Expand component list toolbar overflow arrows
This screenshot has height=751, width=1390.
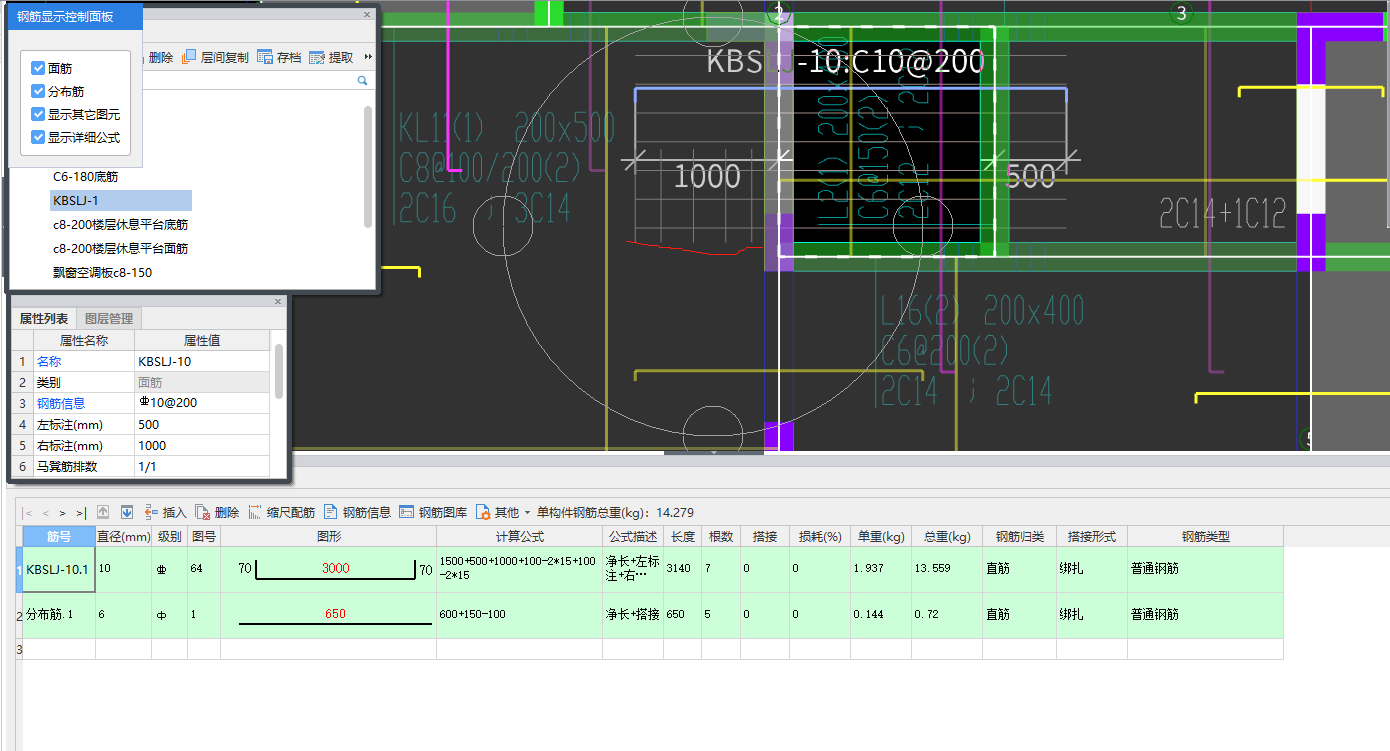point(368,57)
